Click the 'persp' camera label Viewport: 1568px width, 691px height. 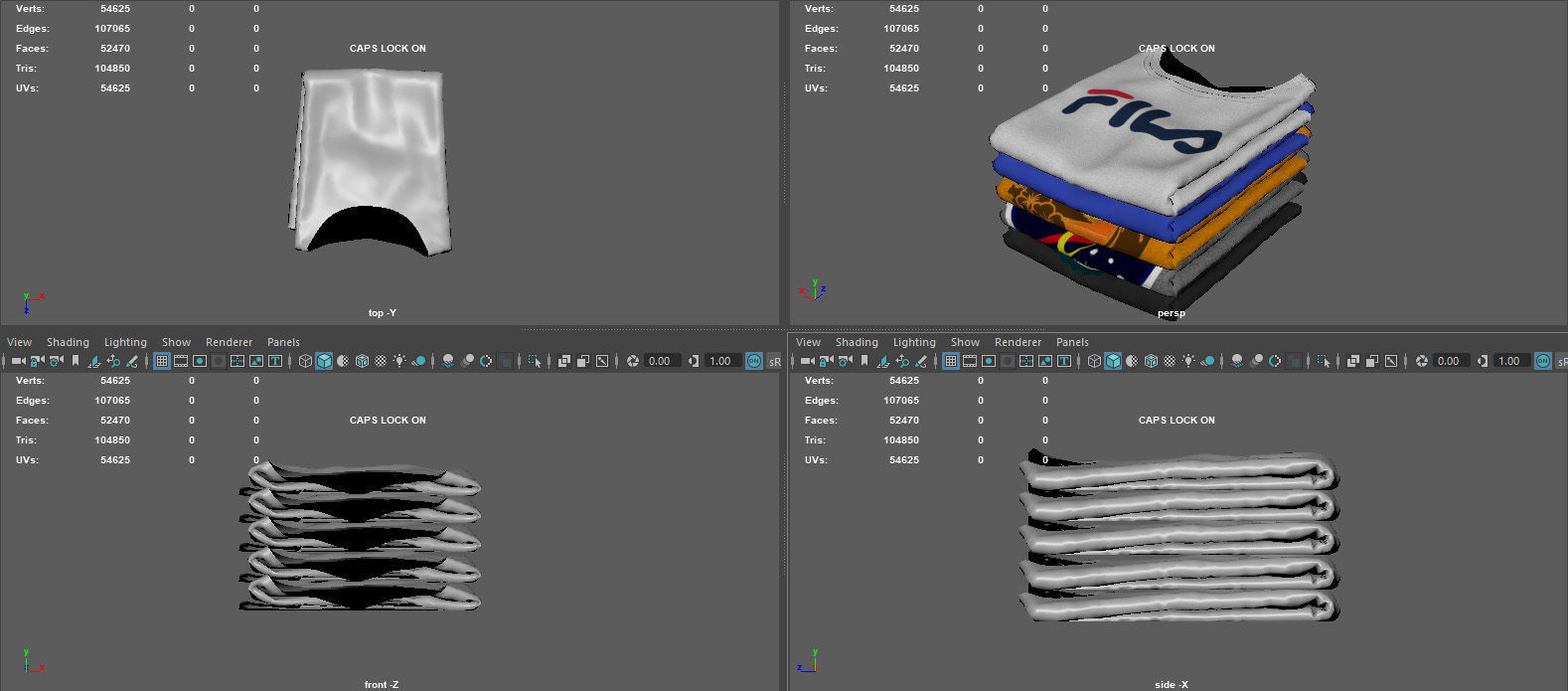[x=1171, y=313]
